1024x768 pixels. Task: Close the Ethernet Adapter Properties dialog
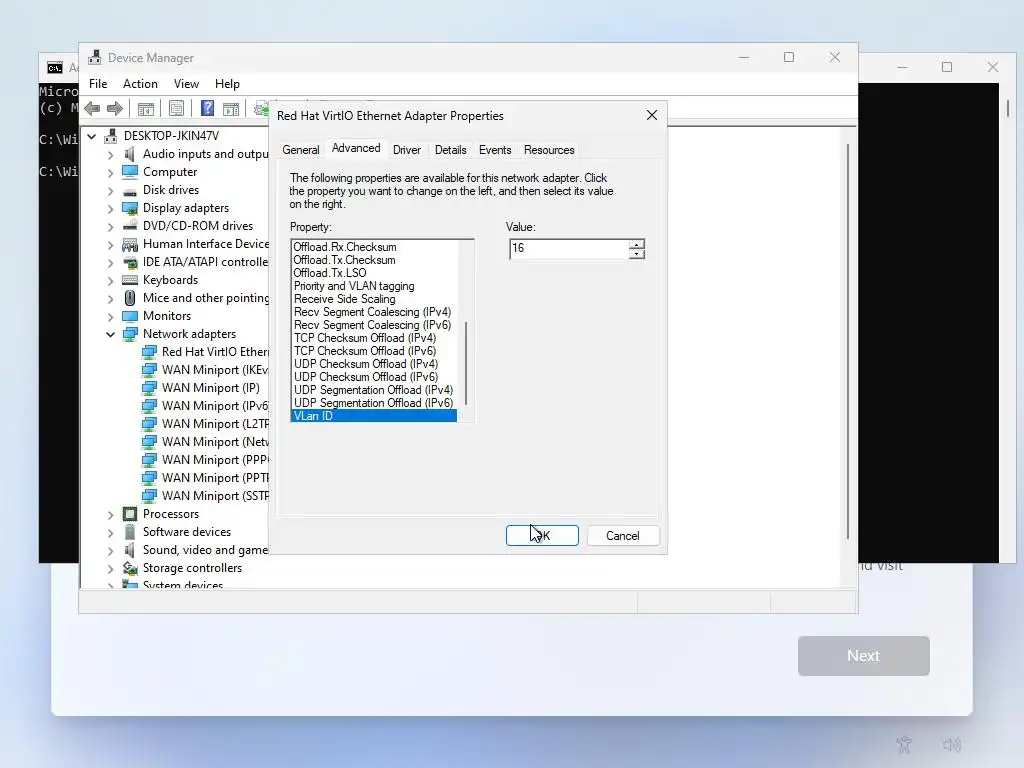tap(652, 116)
